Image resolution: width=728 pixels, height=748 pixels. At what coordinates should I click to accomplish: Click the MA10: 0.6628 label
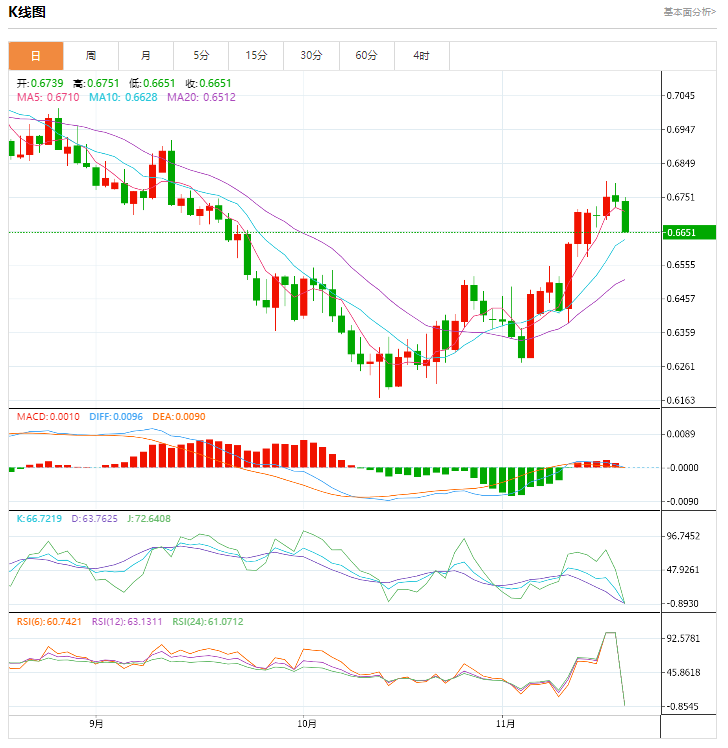pyautogui.click(x=123, y=97)
